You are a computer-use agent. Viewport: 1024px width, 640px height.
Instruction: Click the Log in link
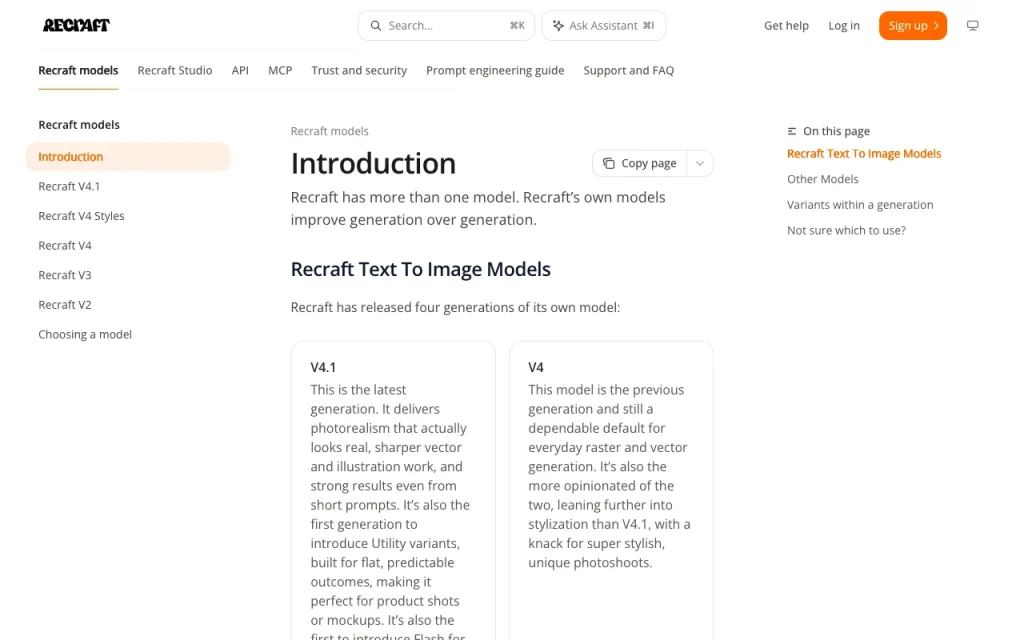[x=844, y=25]
